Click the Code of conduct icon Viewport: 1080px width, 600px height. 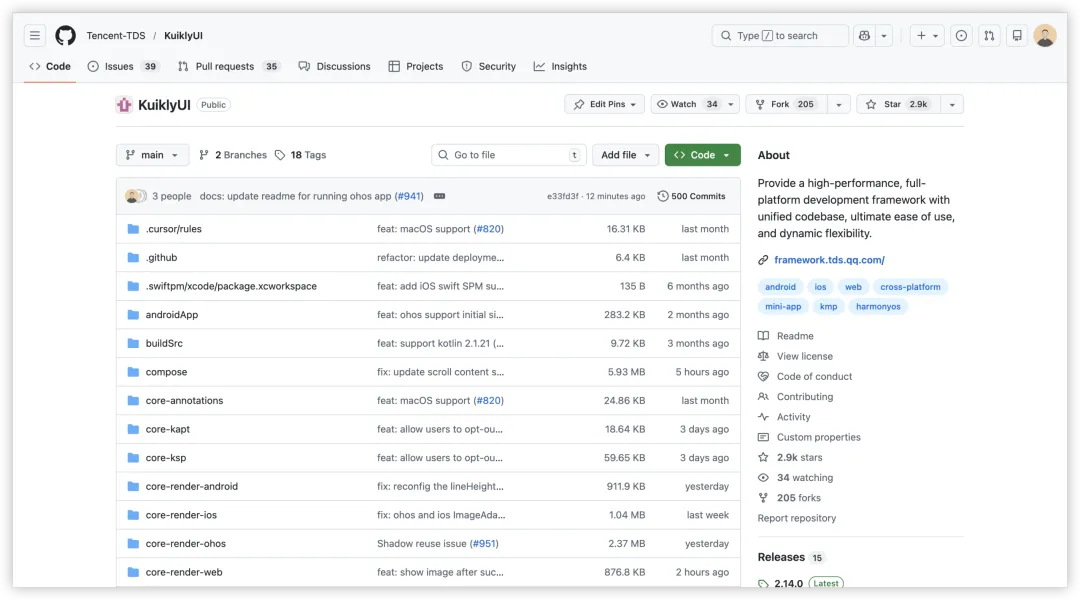pos(763,377)
